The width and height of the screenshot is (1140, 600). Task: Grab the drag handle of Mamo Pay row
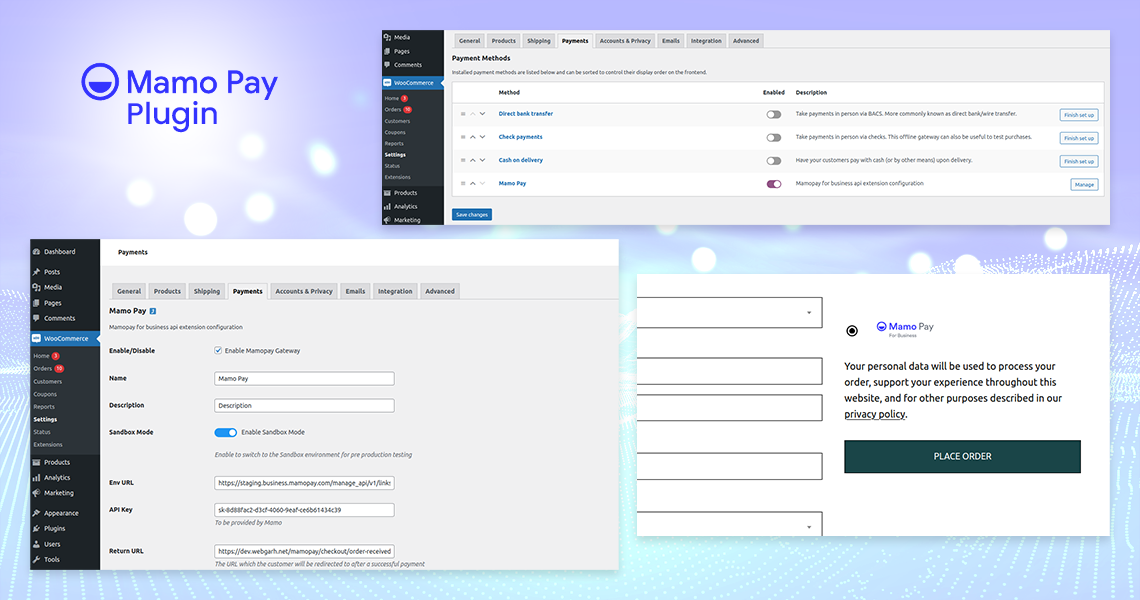(463, 184)
